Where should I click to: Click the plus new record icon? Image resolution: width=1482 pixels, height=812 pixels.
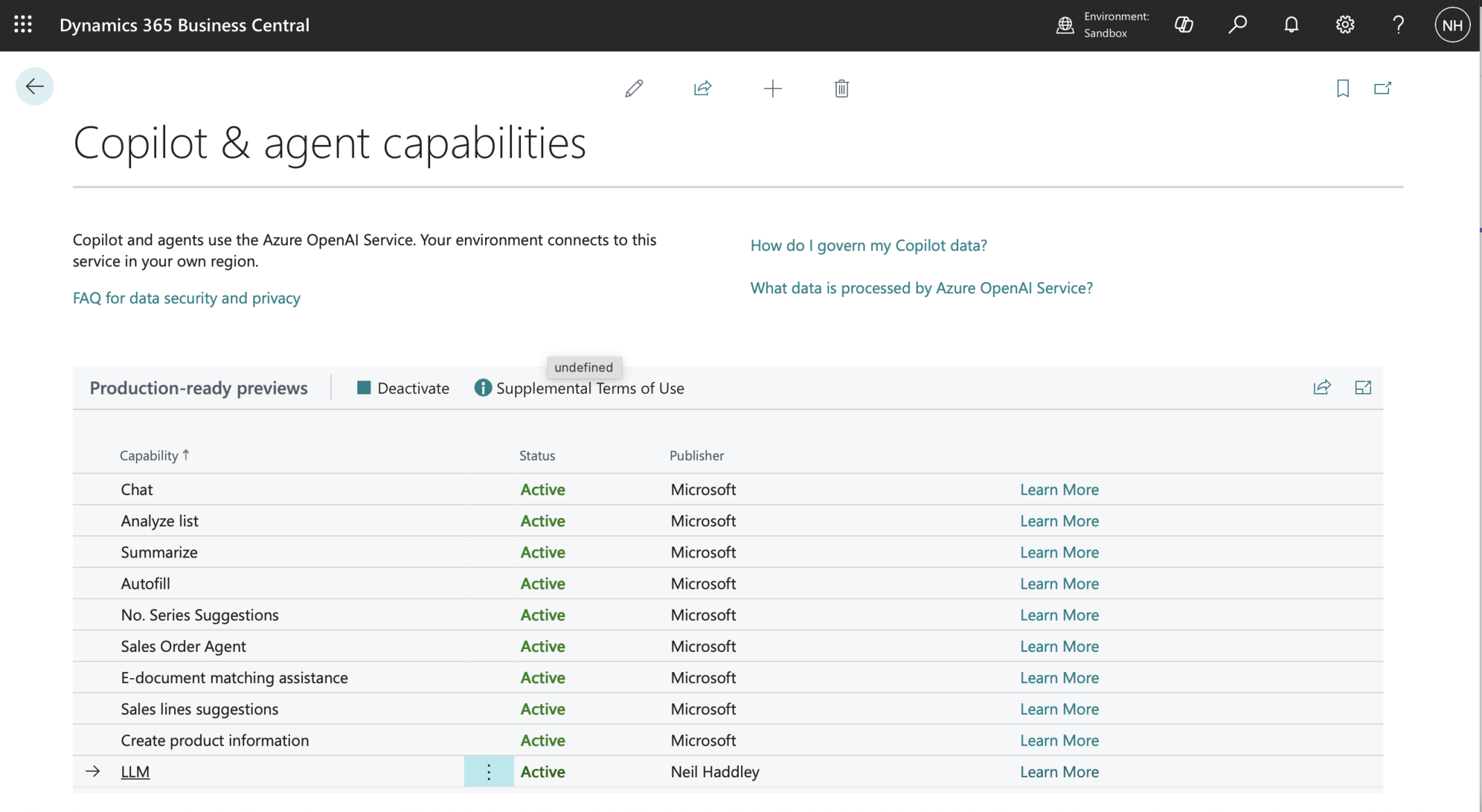pos(772,89)
